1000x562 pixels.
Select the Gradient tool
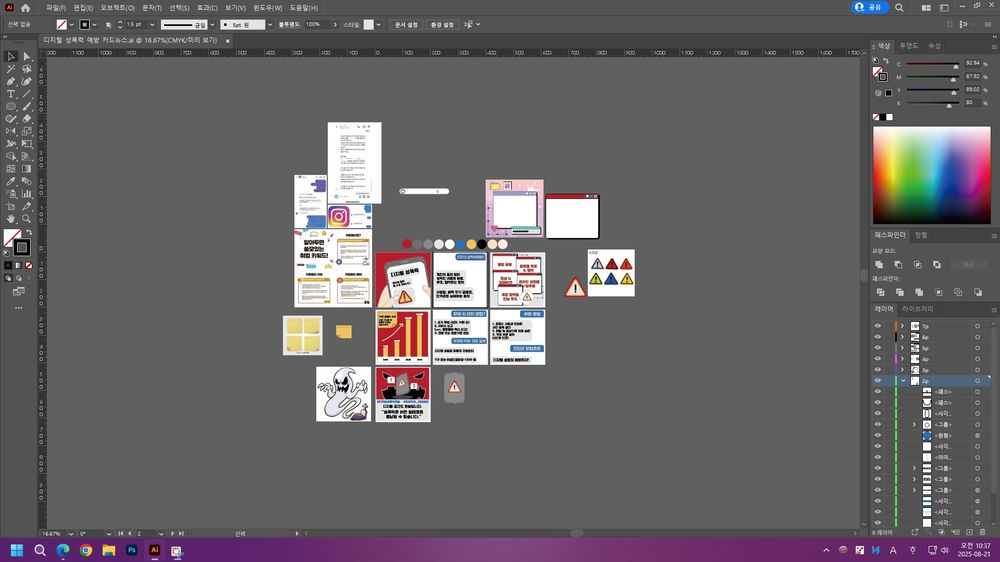pos(27,169)
